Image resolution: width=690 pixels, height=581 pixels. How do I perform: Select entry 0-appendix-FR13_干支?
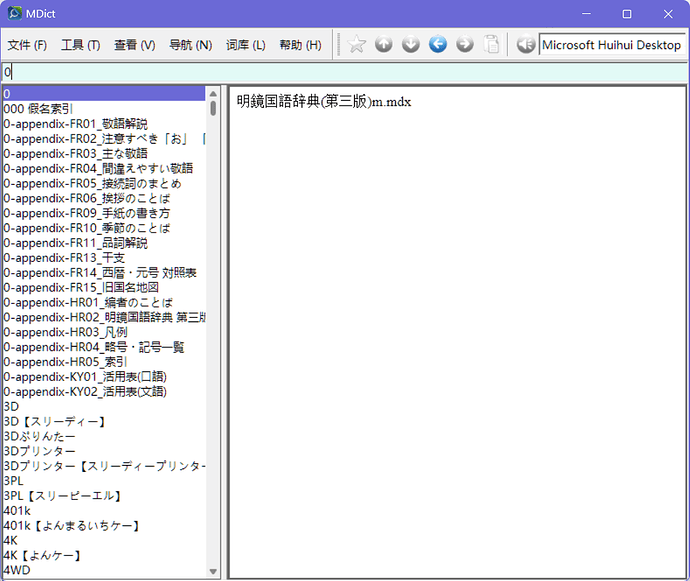pyautogui.click(x=104, y=257)
